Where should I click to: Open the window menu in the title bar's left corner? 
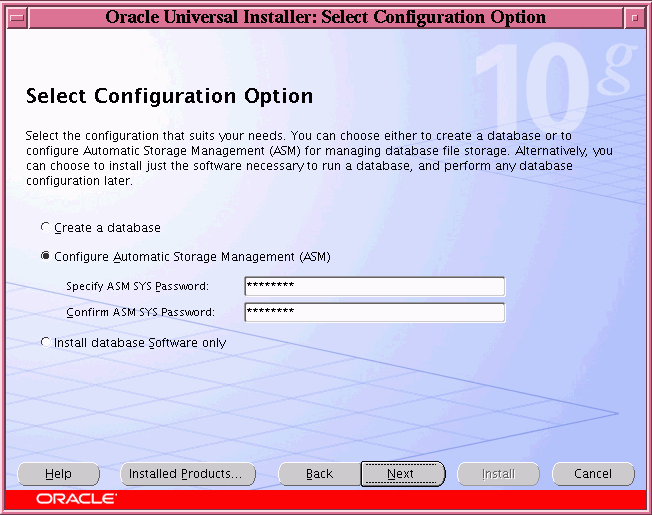pos(12,18)
